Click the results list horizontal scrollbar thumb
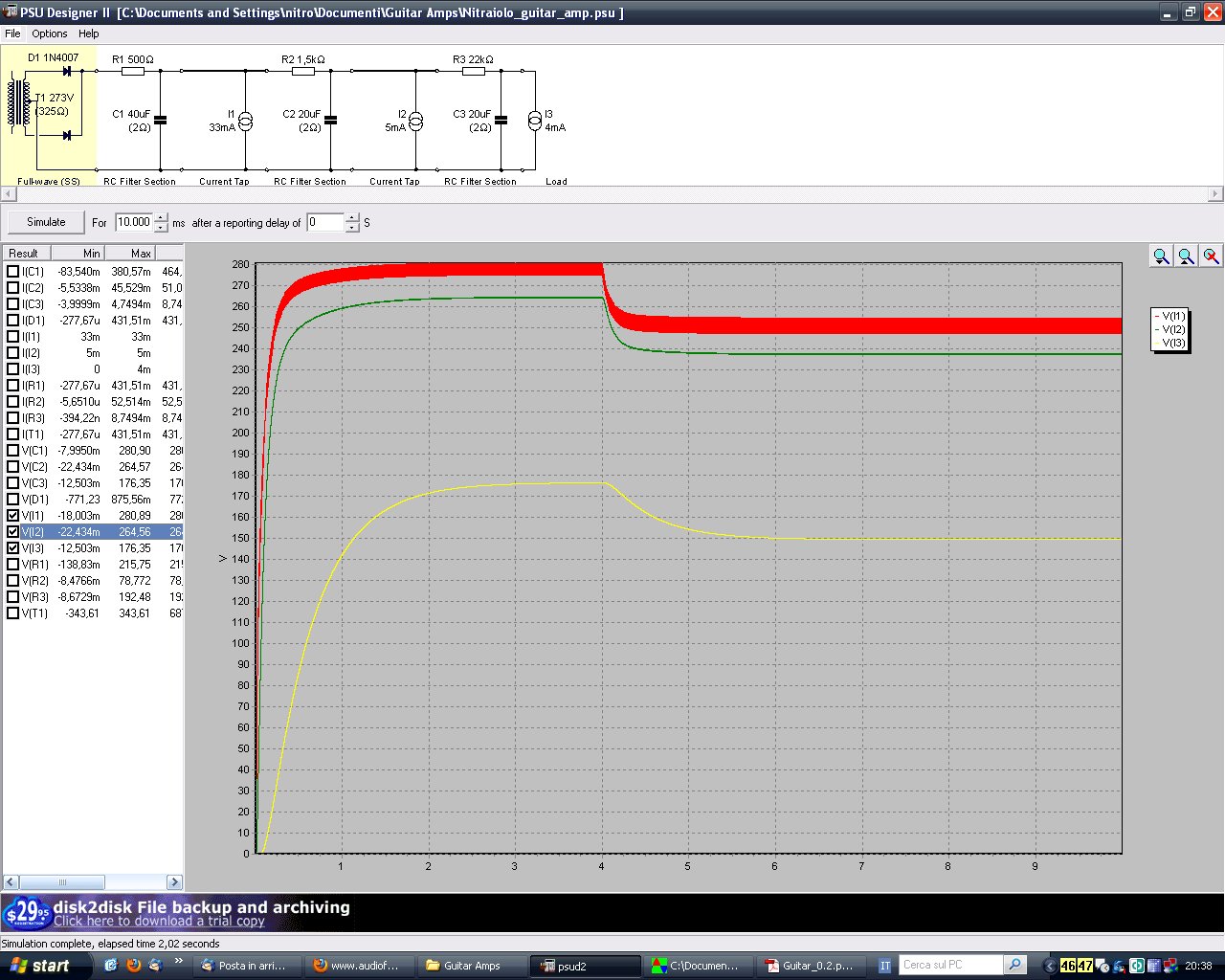 coord(62,882)
